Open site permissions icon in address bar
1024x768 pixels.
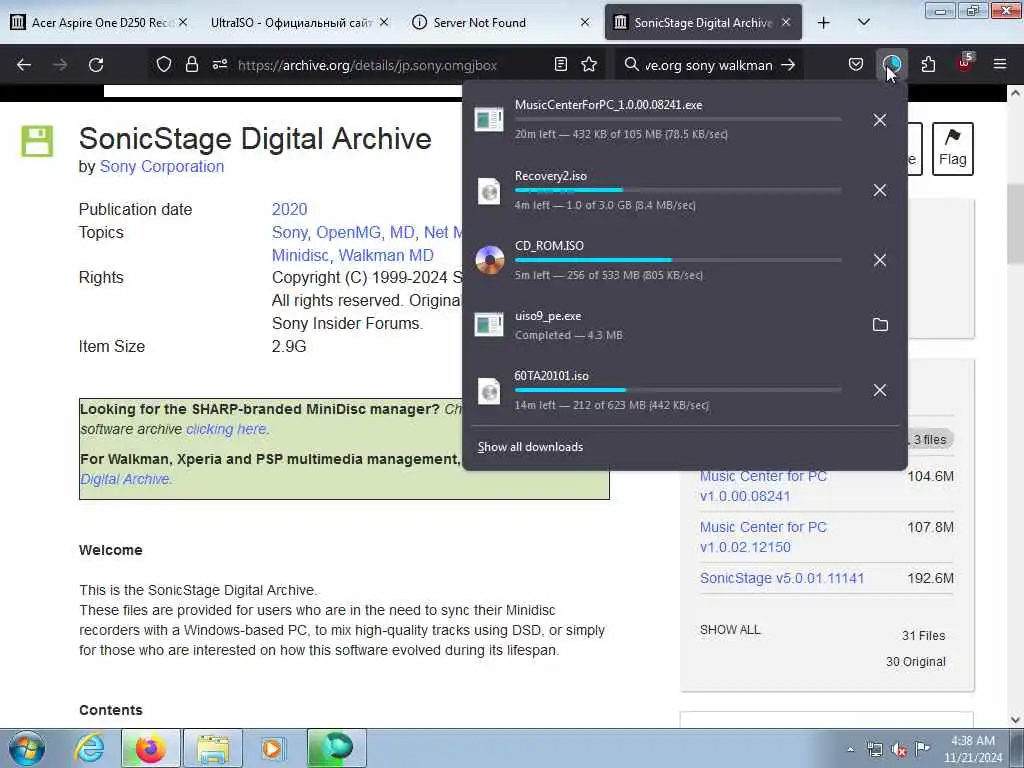pos(219,65)
